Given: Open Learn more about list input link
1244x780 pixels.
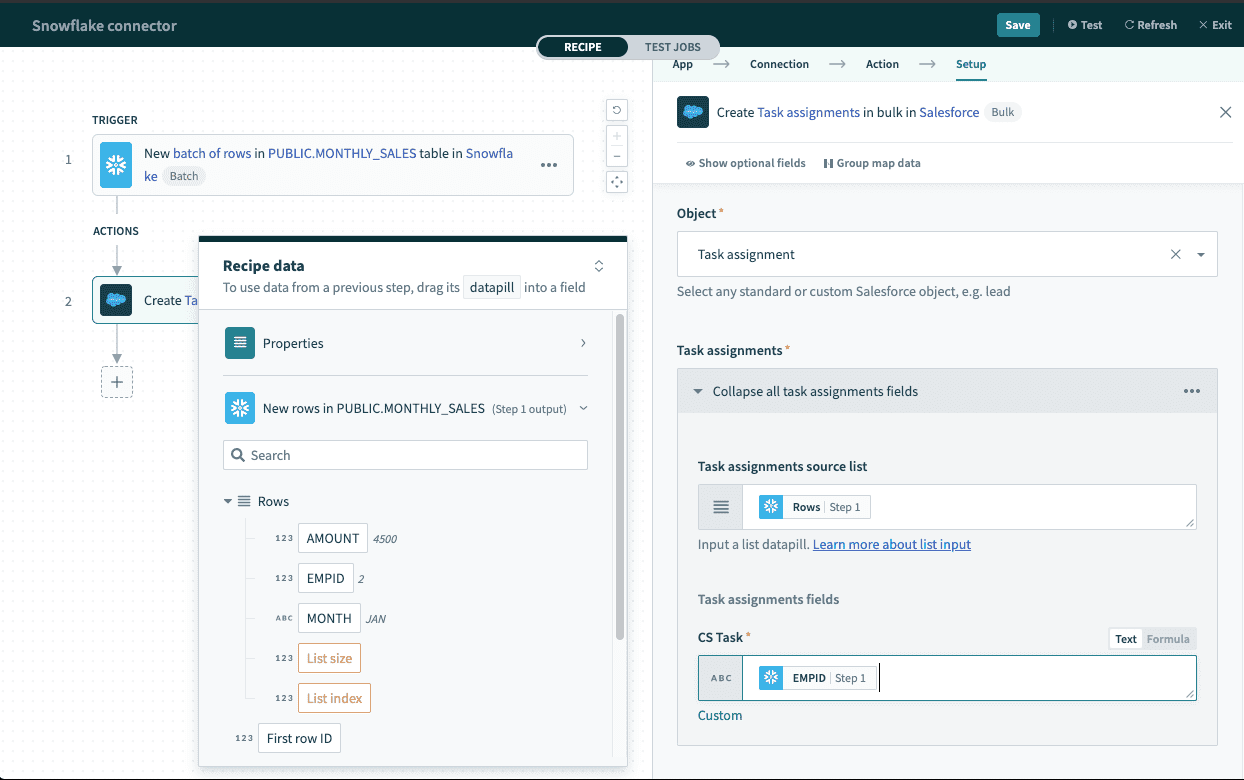Looking at the screenshot, I should 892,544.
